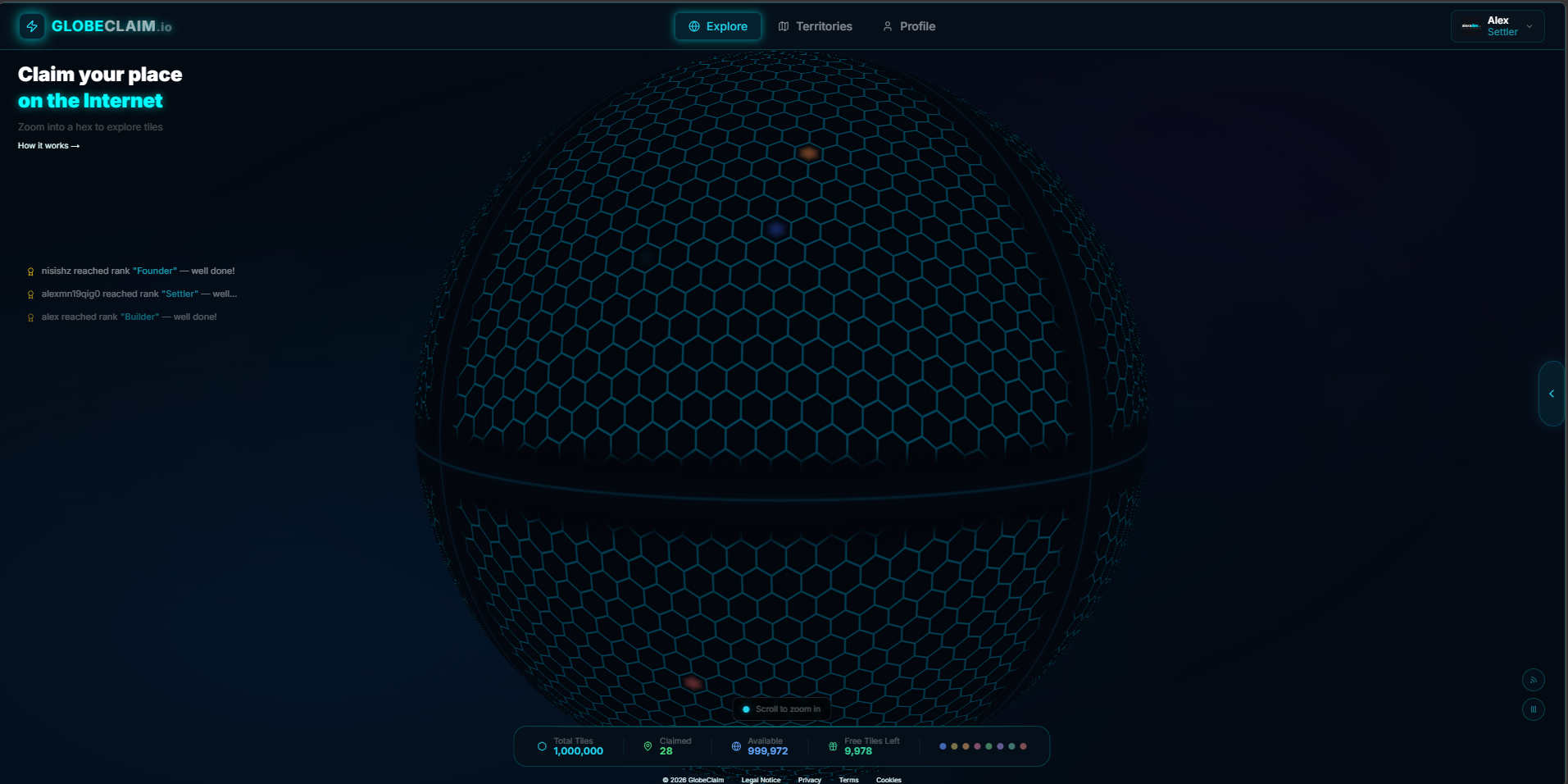Pause globe rotation with the pause button
Image resolution: width=1568 pixels, height=784 pixels.
click(1534, 709)
